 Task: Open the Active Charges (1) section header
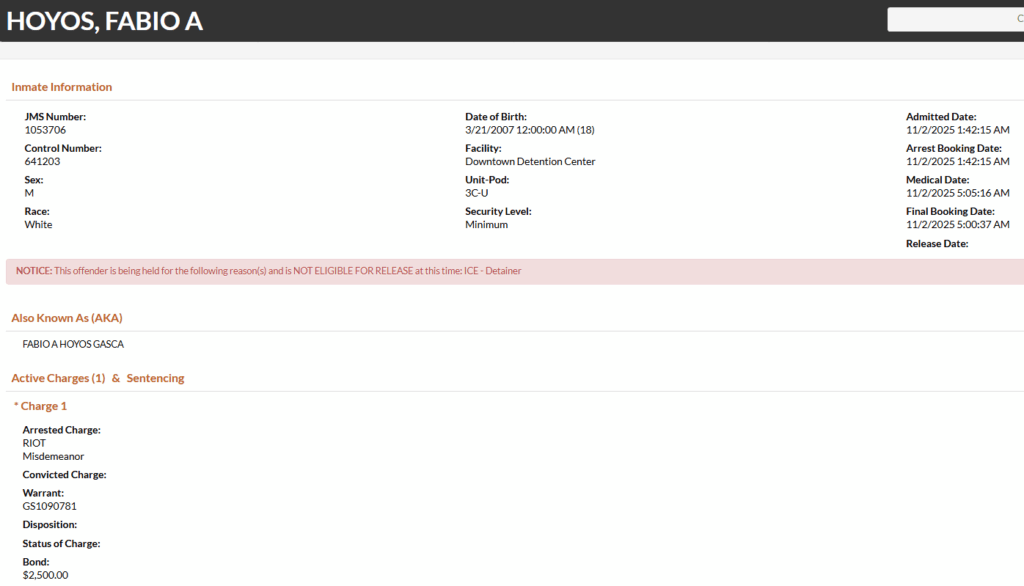pyautogui.click(x=58, y=378)
